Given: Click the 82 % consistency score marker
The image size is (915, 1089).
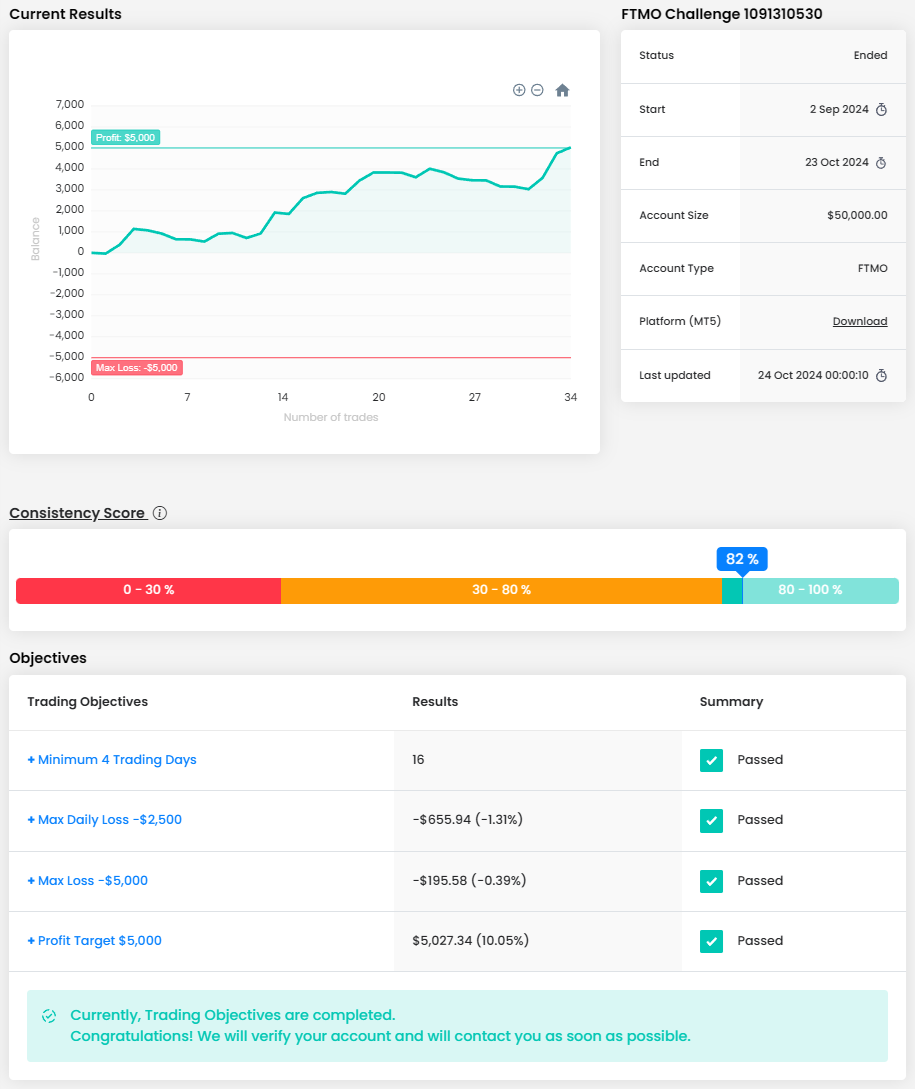Looking at the screenshot, I should coord(742,559).
